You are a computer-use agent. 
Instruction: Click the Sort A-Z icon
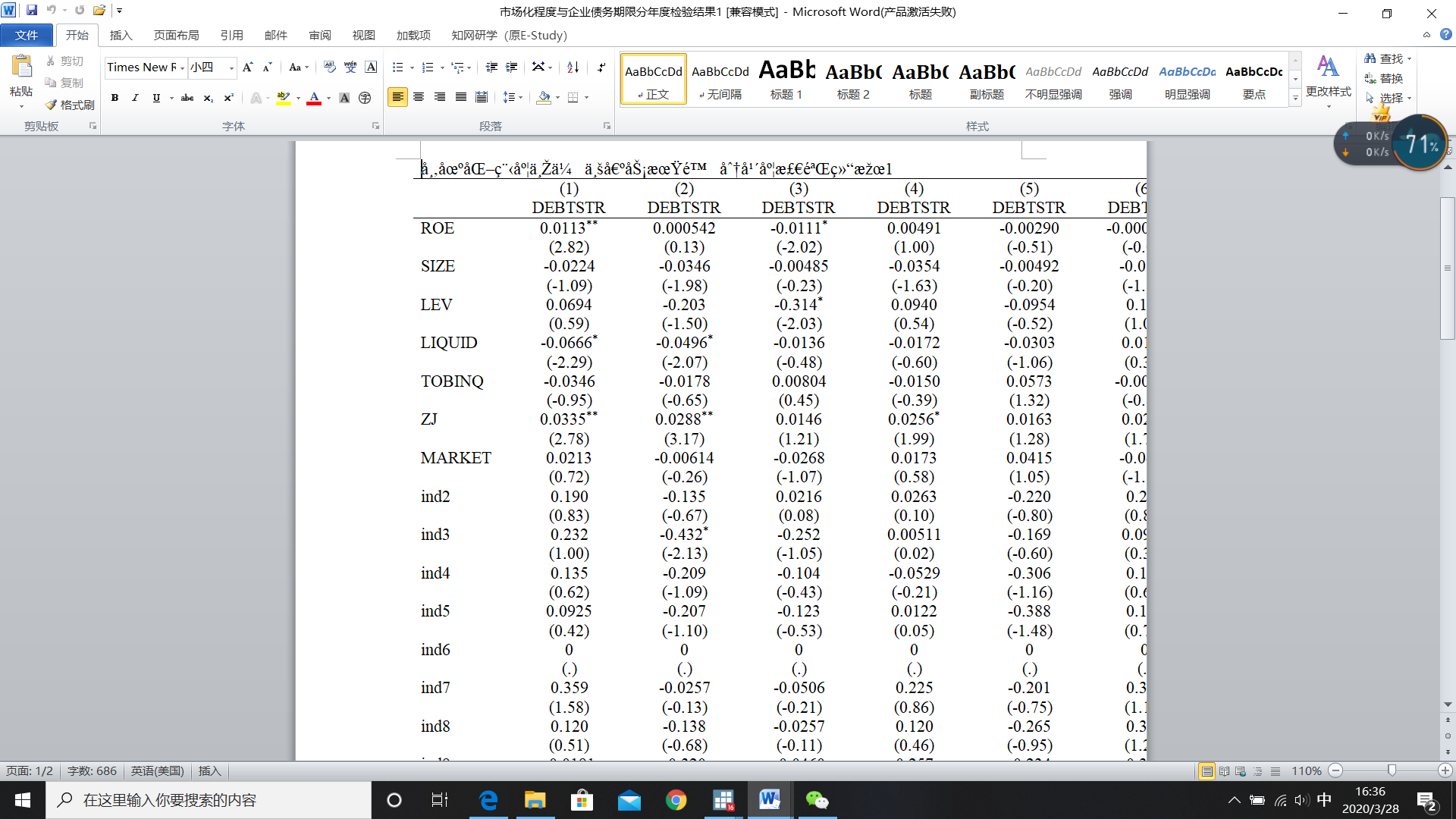coord(573,67)
